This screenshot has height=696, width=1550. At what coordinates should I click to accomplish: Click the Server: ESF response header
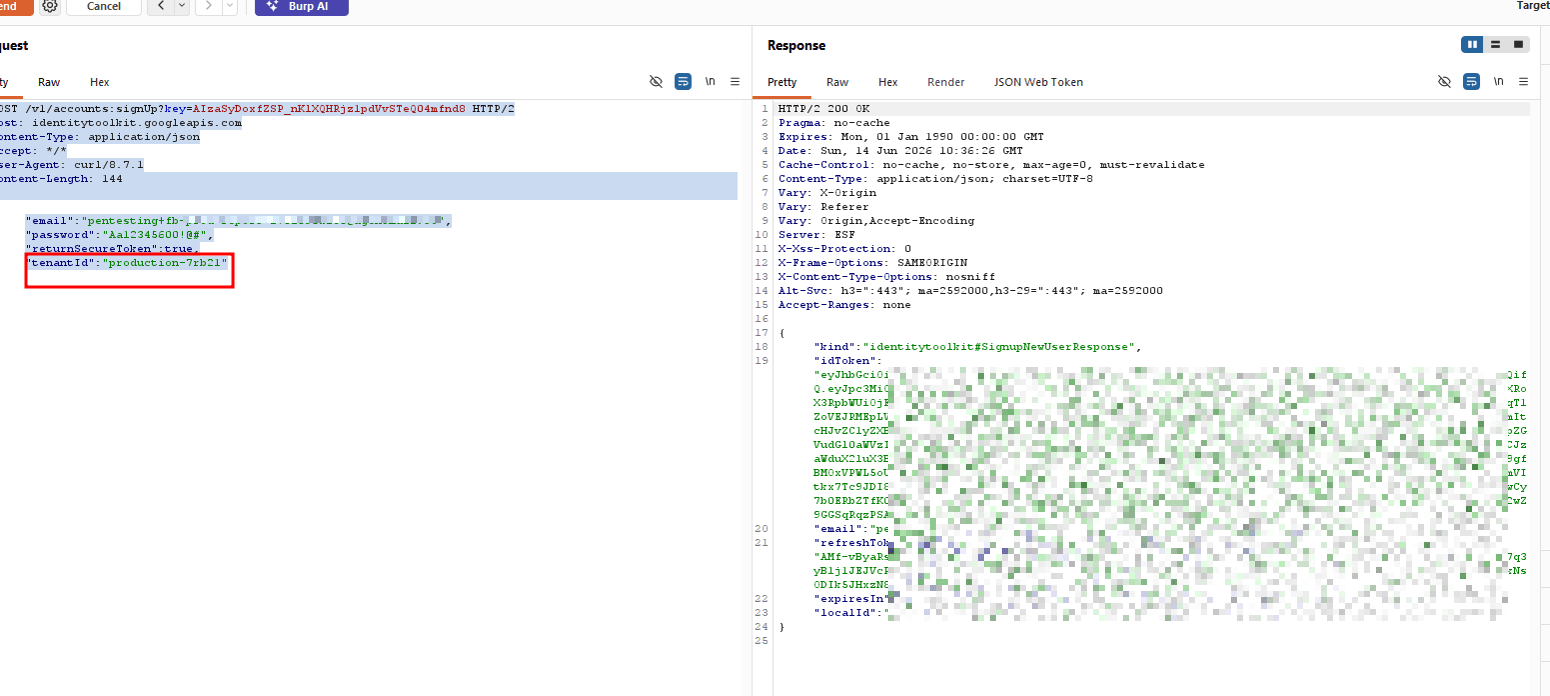[x=819, y=234]
